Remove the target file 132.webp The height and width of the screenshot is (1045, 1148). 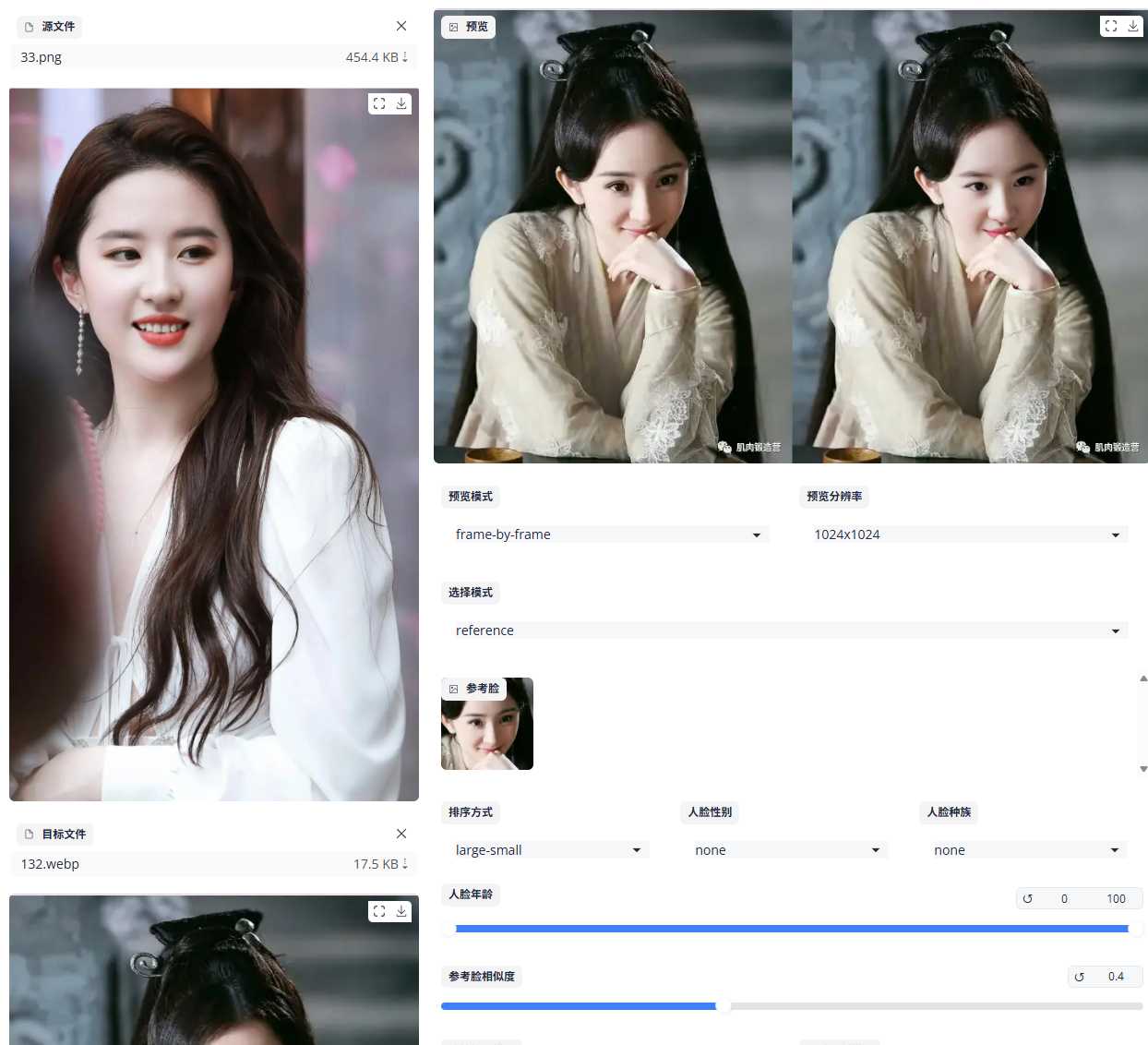click(x=401, y=834)
